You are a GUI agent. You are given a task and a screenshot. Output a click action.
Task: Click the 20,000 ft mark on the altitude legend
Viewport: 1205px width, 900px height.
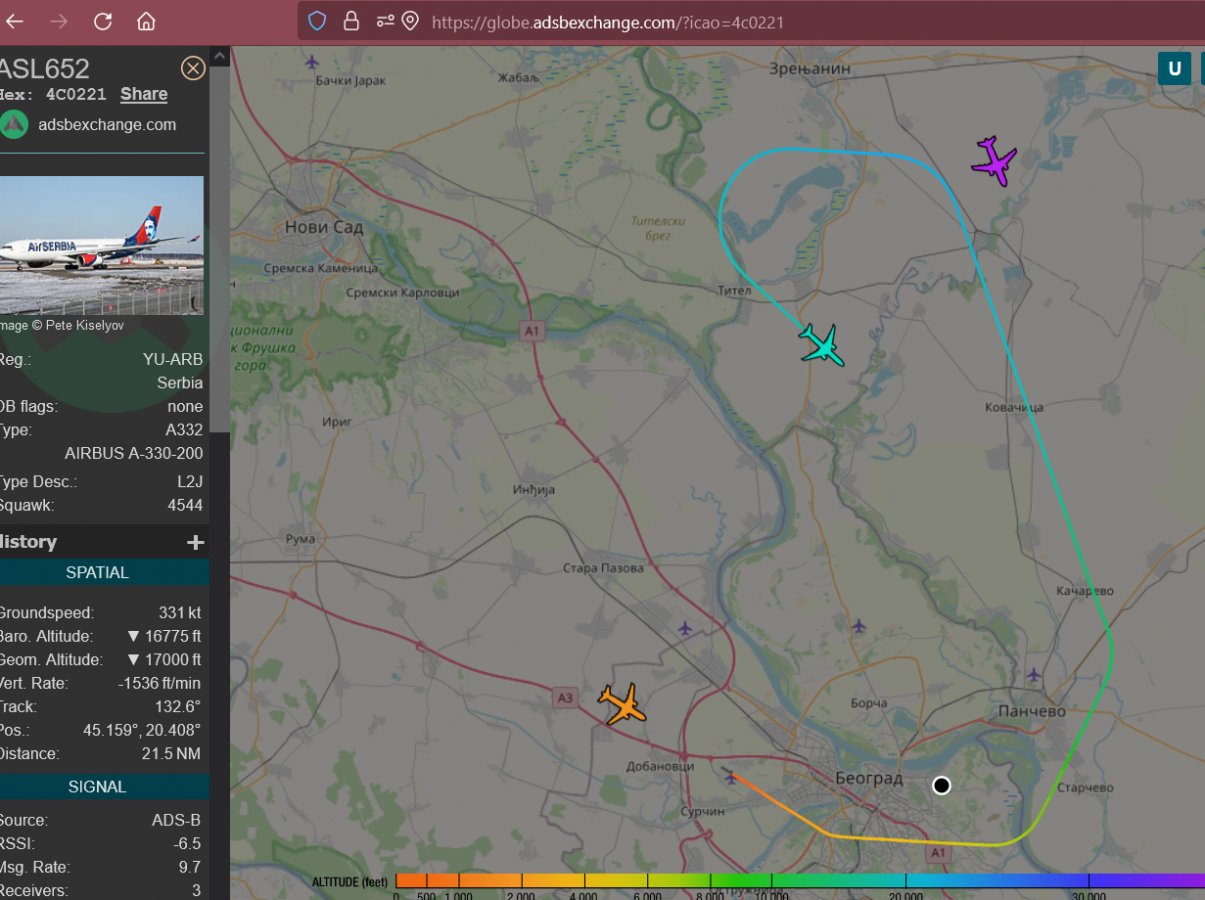coord(906,881)
